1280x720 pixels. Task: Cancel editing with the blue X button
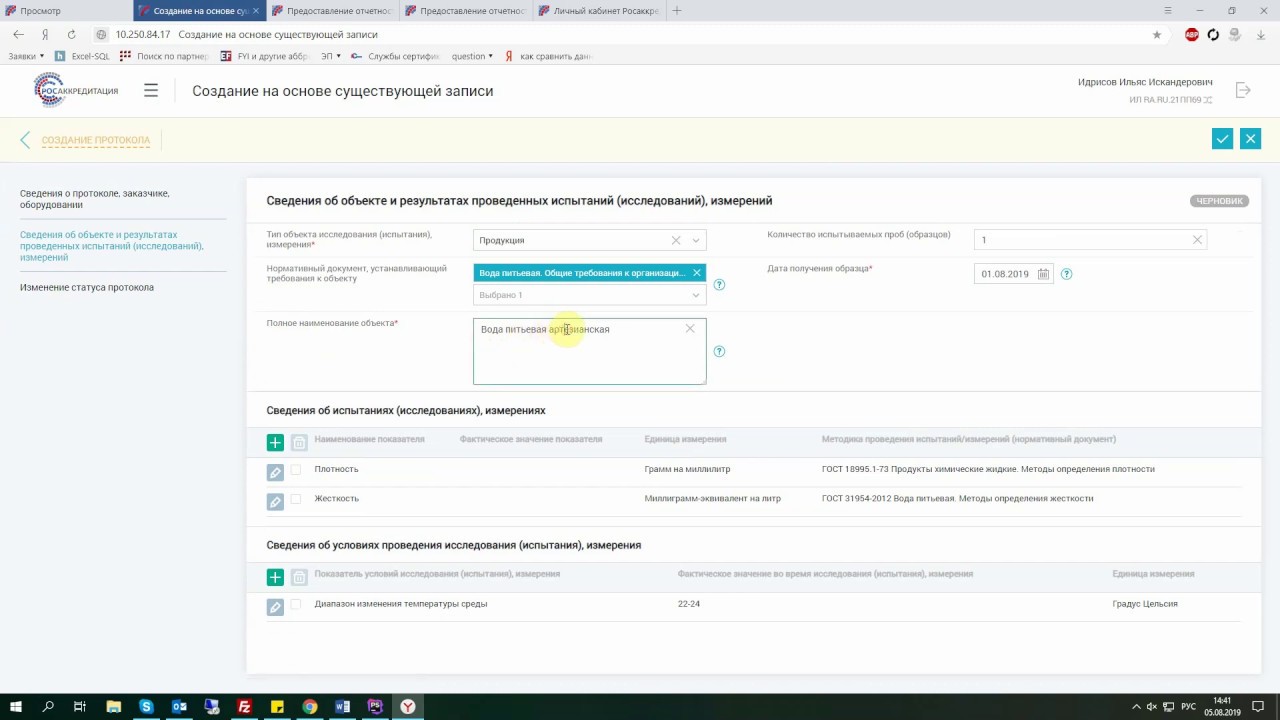coord(1250,139)
